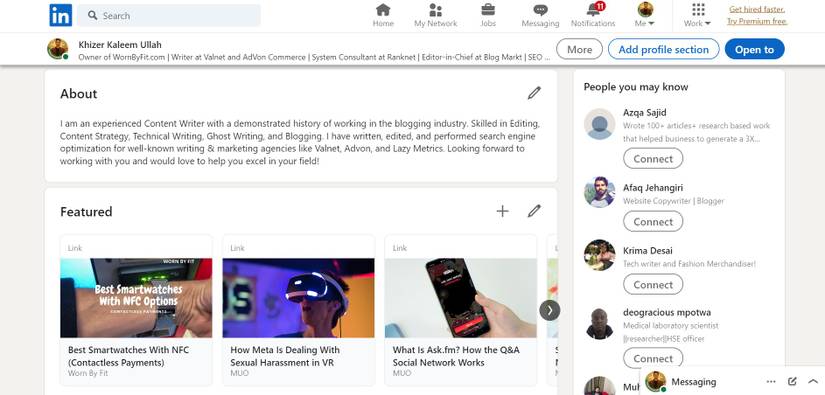Connect with deogracious mpotwa
825x395 pixels.
coord(653,358)
